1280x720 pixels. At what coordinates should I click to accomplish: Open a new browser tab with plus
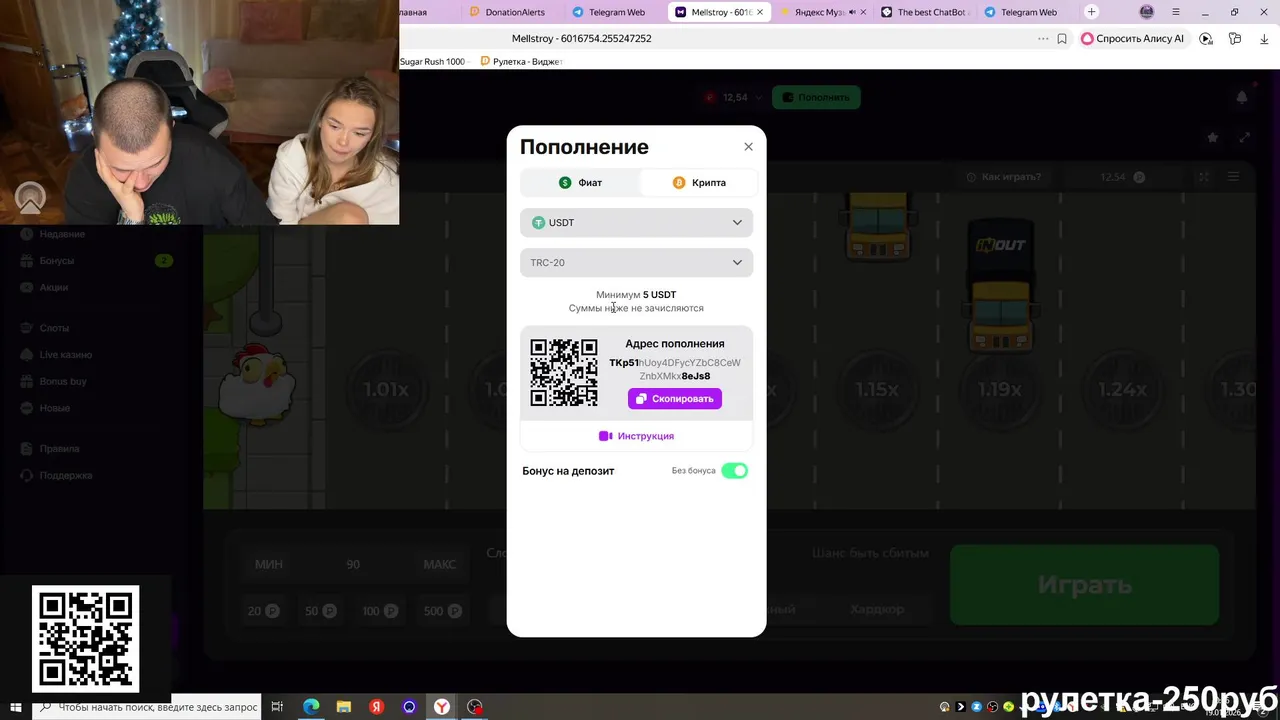pos(1091,12)
